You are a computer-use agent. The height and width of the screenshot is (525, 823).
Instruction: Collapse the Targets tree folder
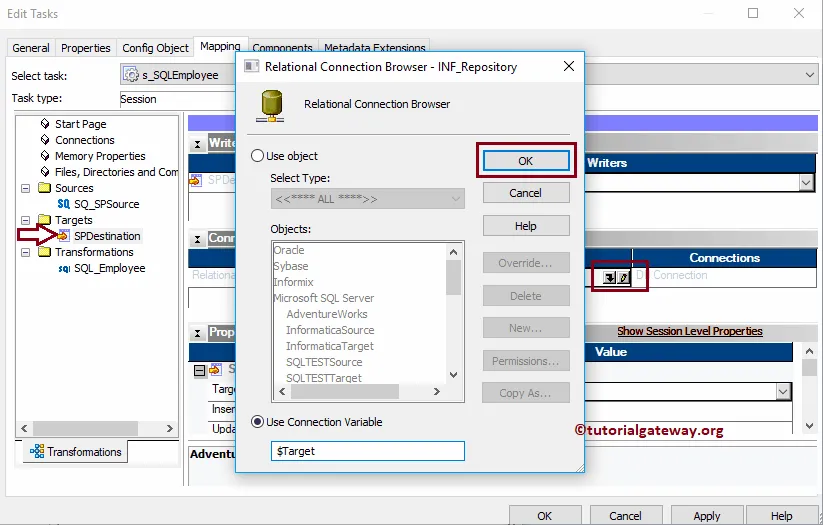[x=25, y=220]
